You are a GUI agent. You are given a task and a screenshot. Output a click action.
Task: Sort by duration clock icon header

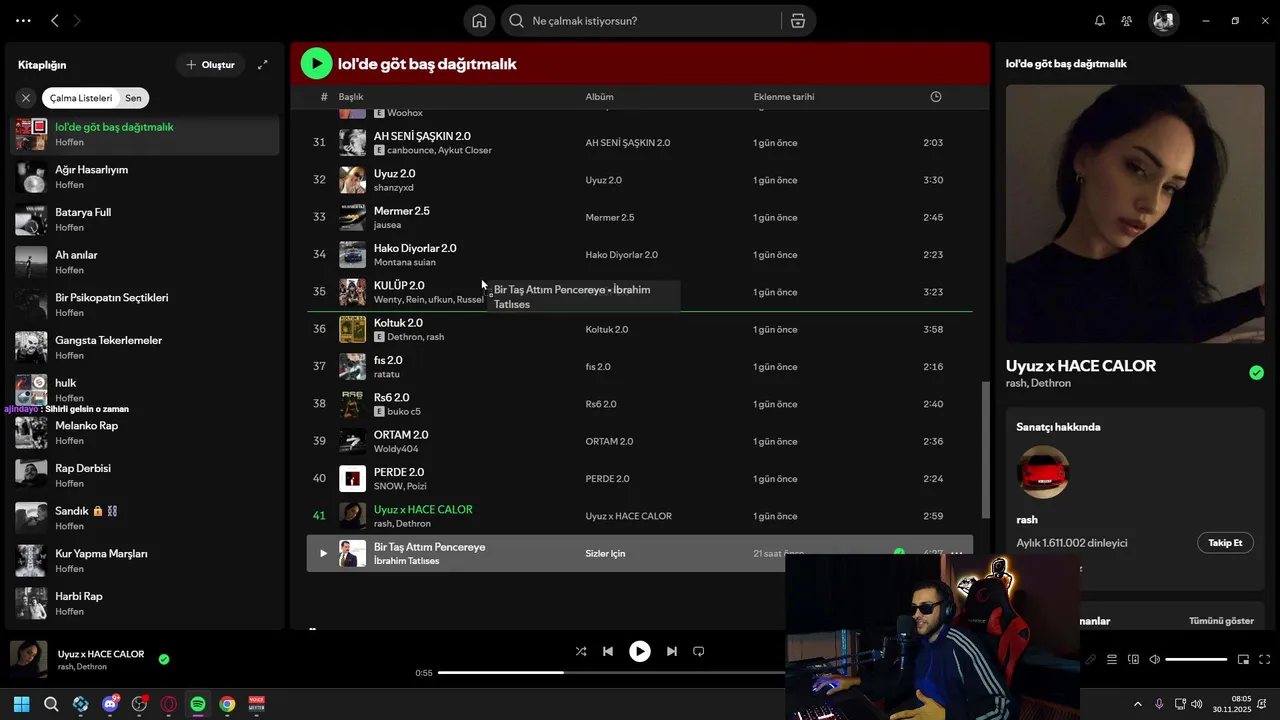936,97
